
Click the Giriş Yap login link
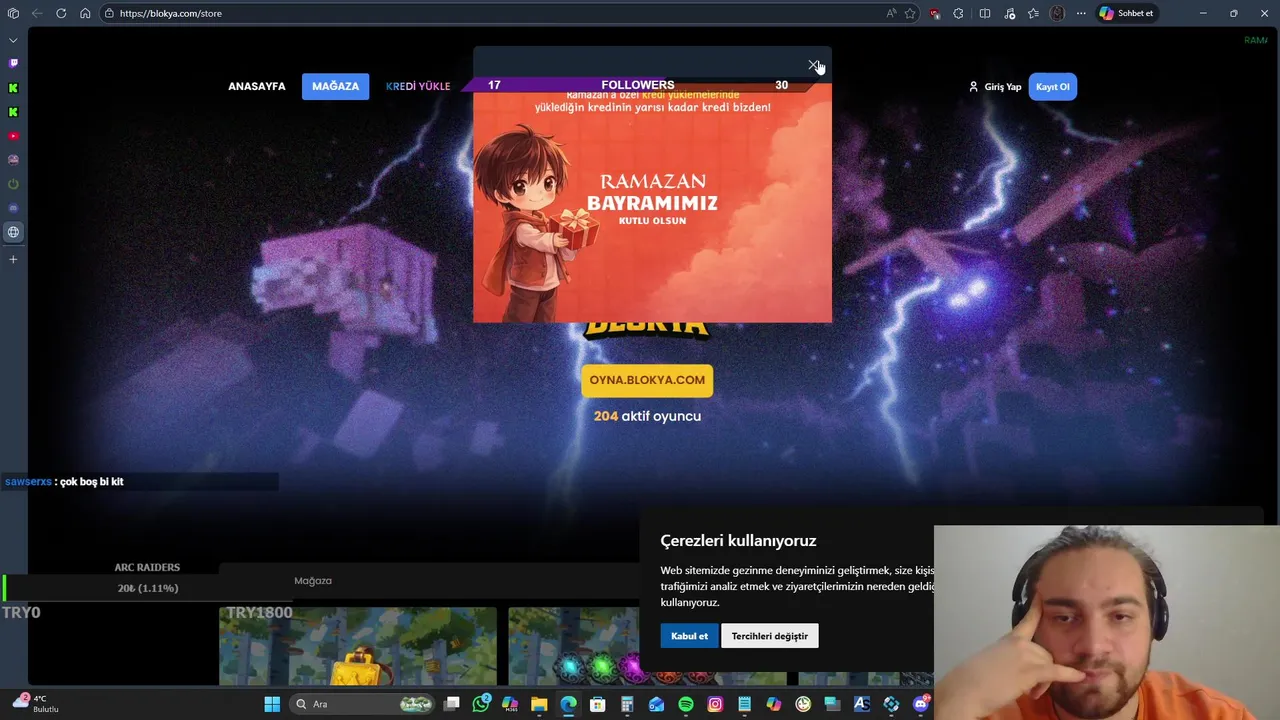pos(995,87)
